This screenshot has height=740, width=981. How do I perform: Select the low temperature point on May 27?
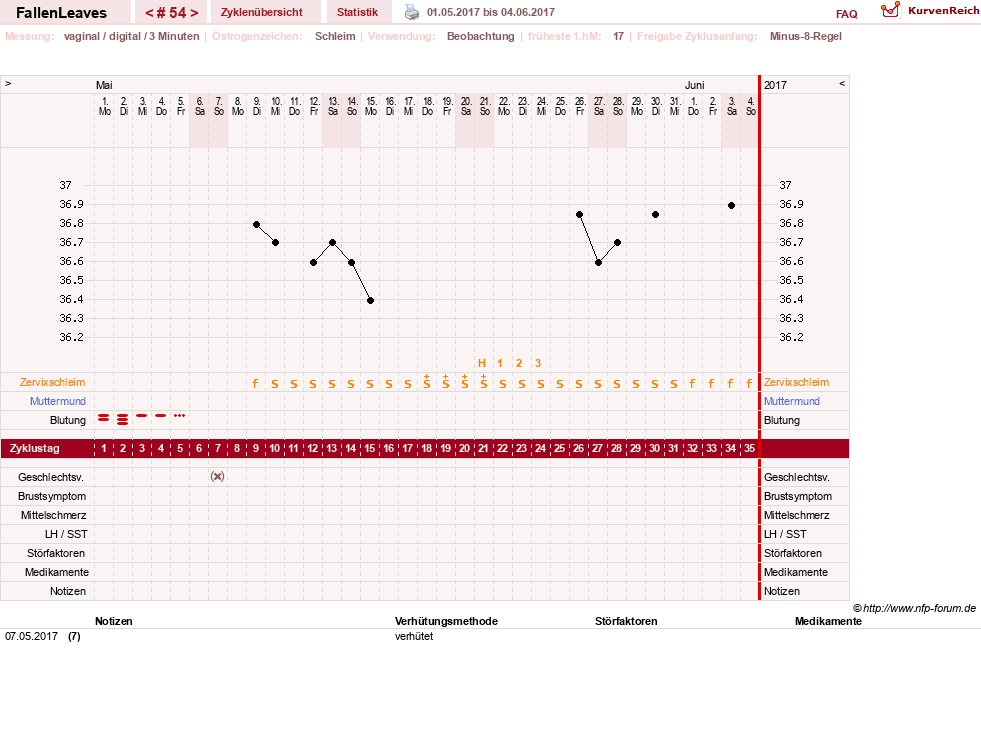pyautogui.click(x=598, y=263)
